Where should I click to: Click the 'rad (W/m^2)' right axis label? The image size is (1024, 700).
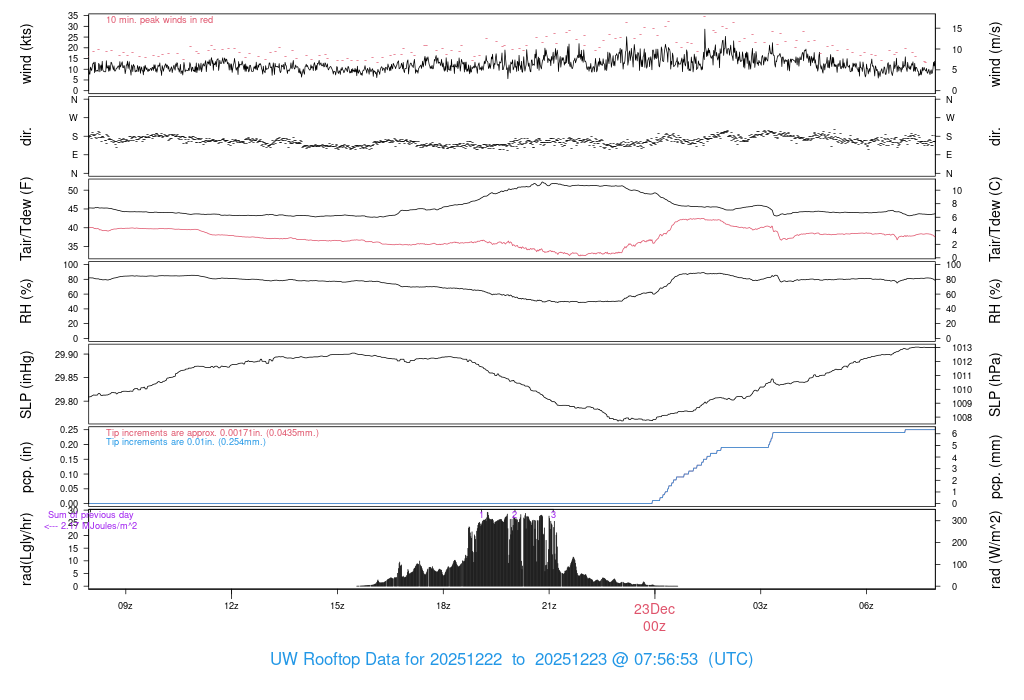coord(995,549)
